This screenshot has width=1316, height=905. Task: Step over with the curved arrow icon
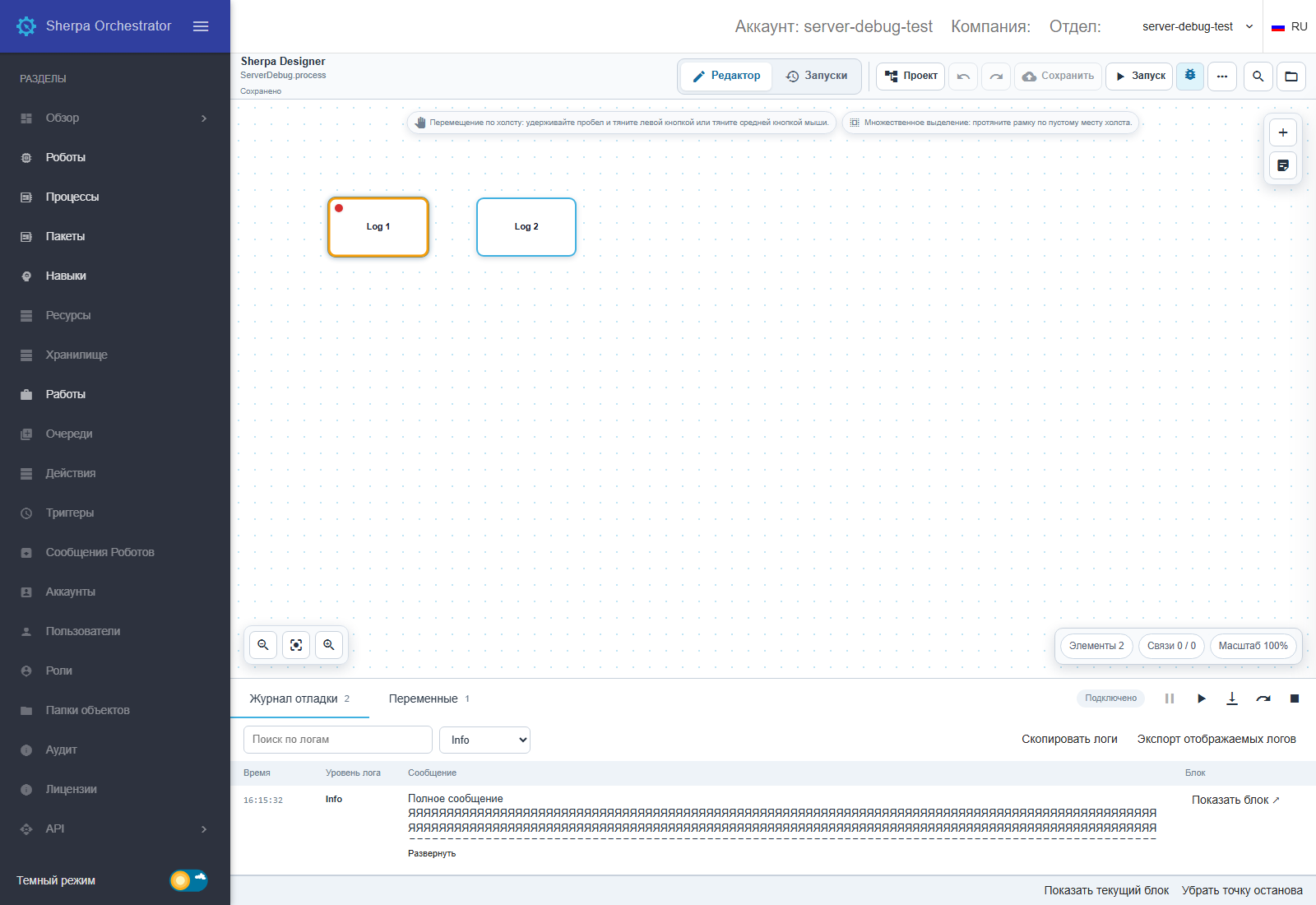tap(1263, 698)
